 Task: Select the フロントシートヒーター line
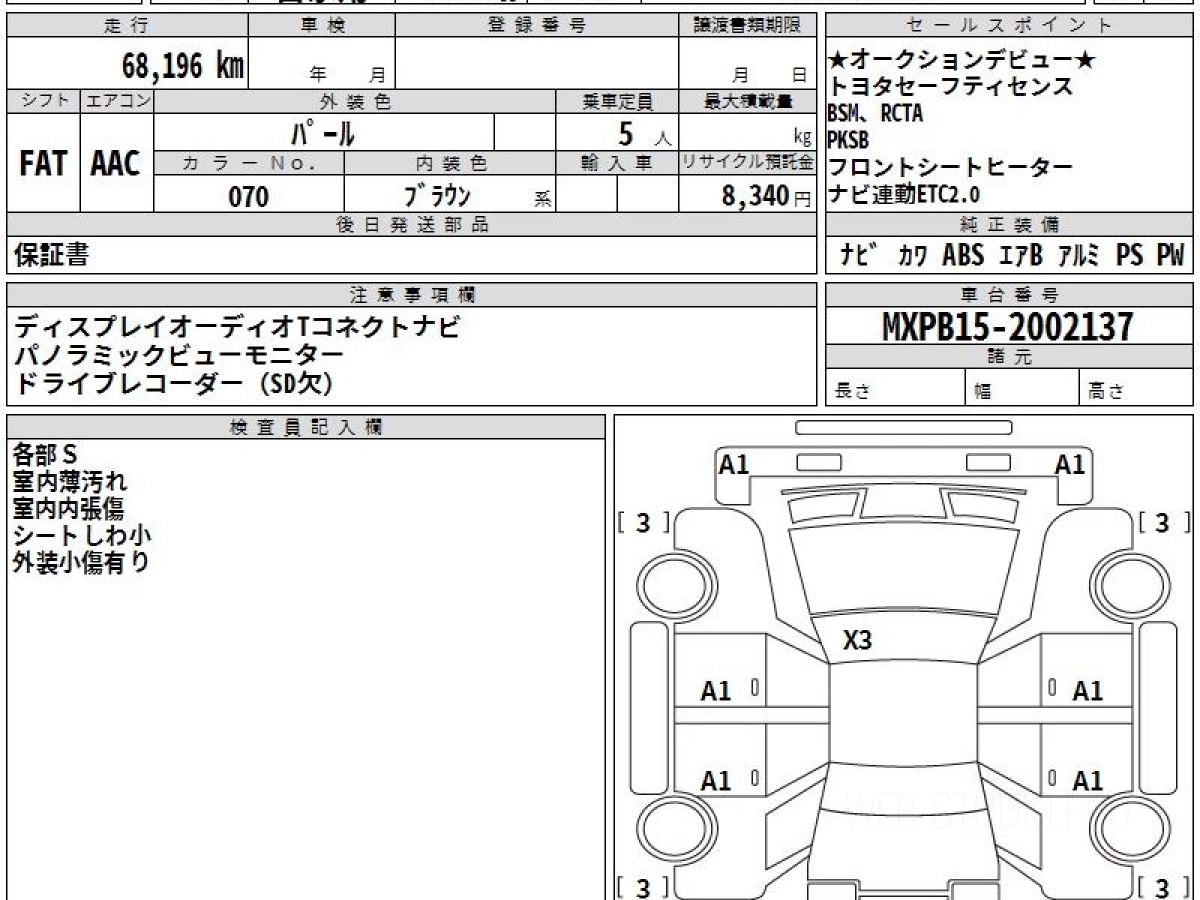click(951, 167)
